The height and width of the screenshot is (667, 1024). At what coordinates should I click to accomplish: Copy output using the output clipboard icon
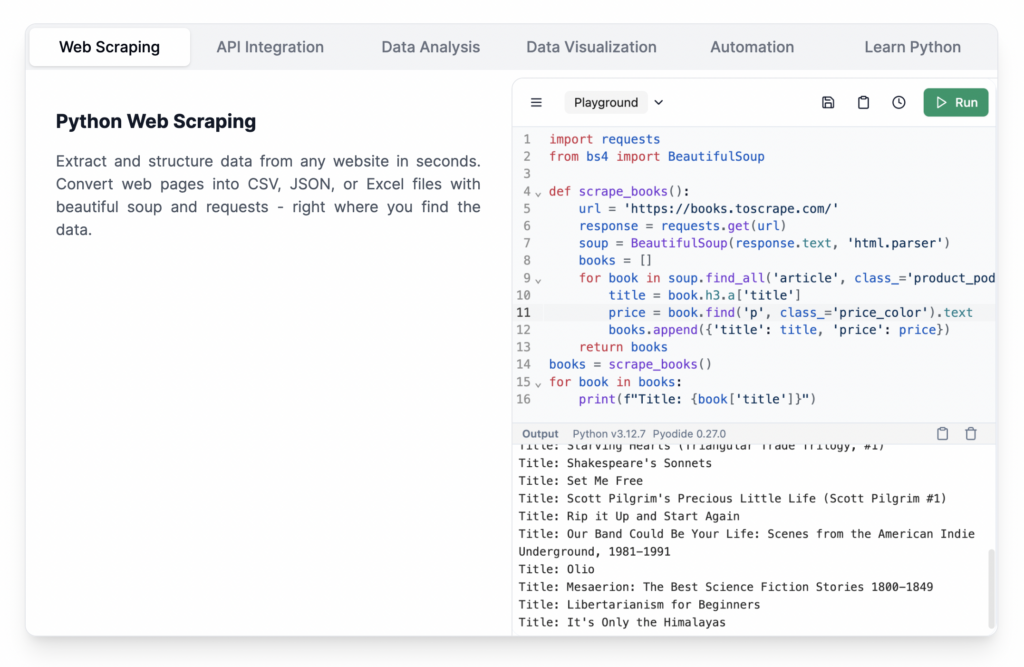pyautogui.click(x=942, y=434)
